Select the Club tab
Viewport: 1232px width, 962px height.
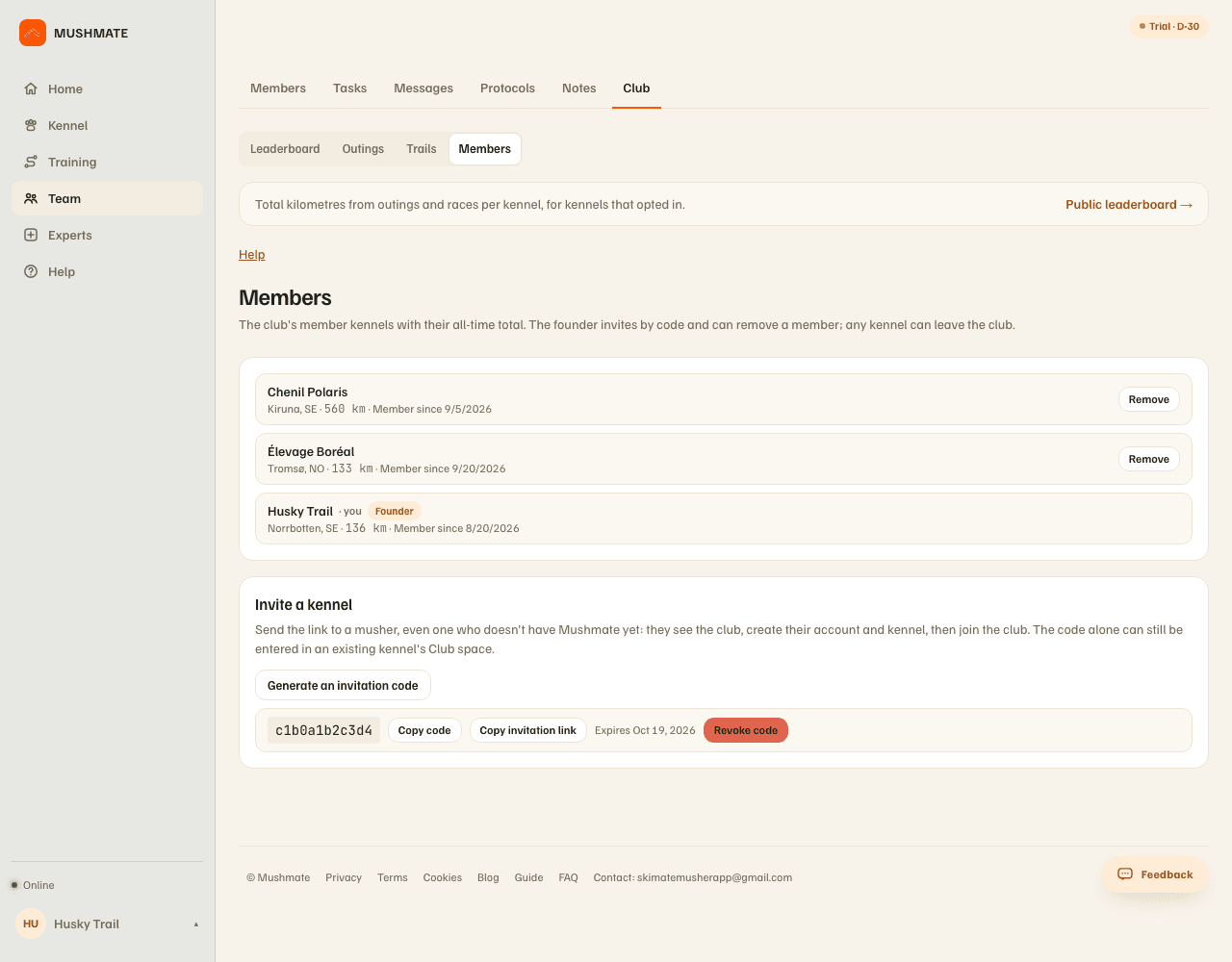[636, 88]
